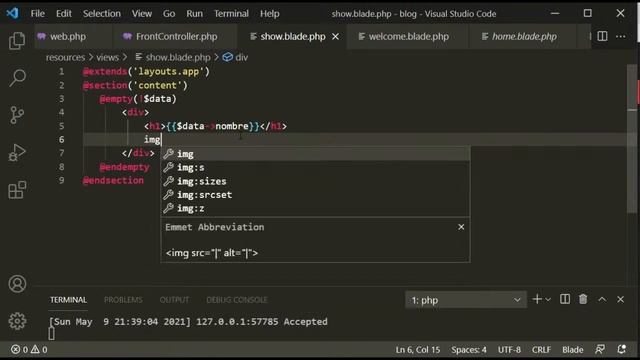Choose the 'img:s' suggestion

(315, 168)
